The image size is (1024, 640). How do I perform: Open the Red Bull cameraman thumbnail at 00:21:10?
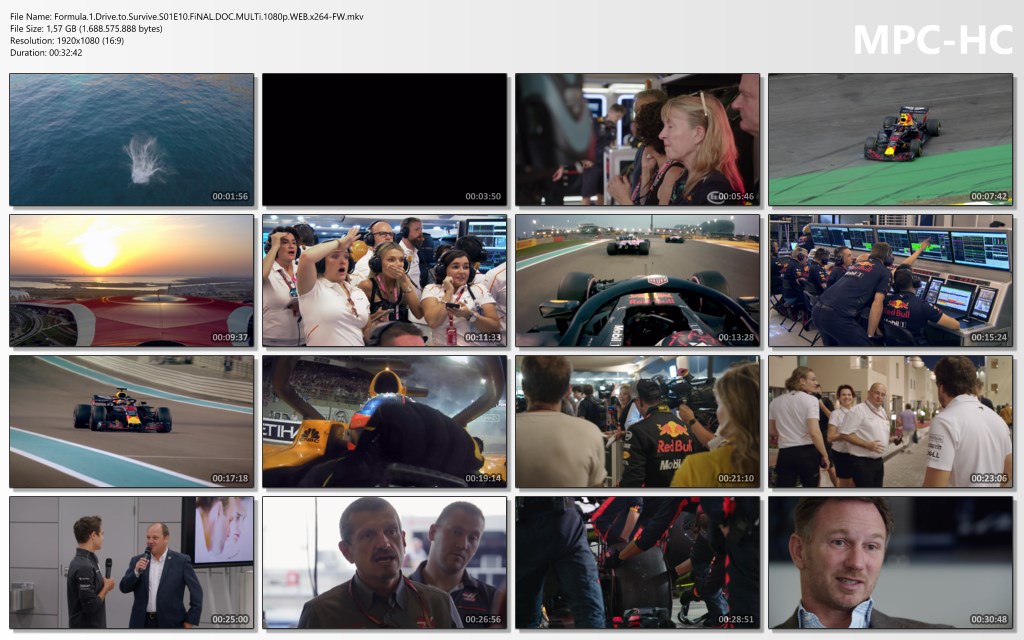(637, 421)
